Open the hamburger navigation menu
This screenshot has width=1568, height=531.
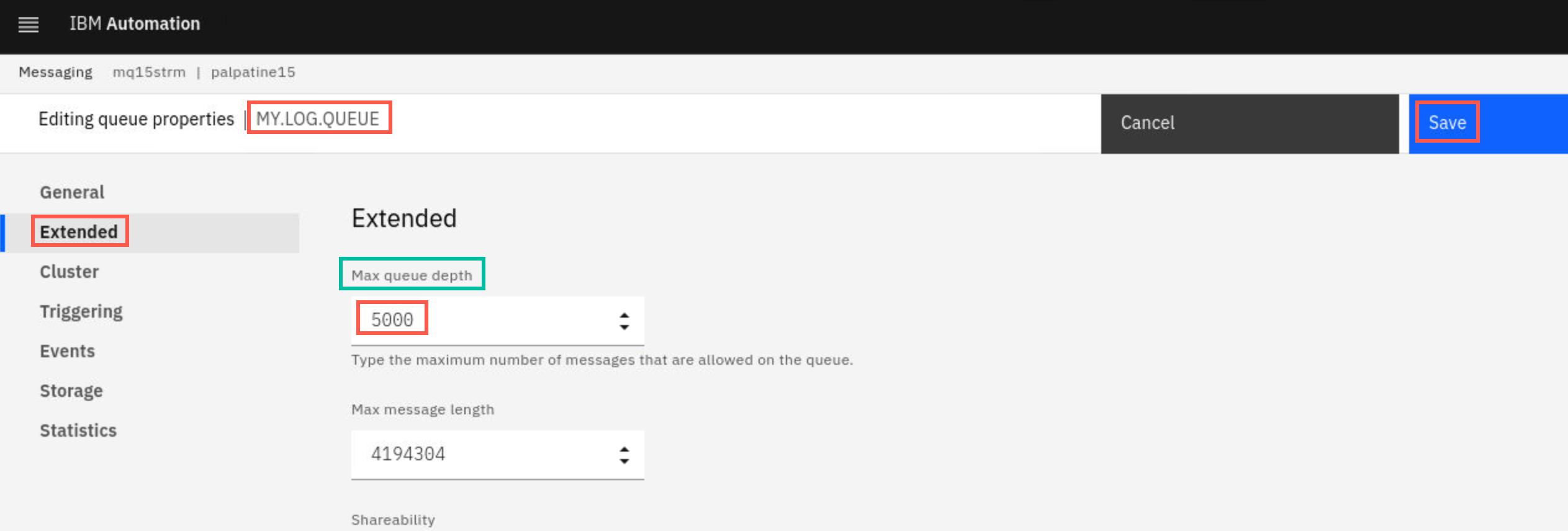[29, 25]
